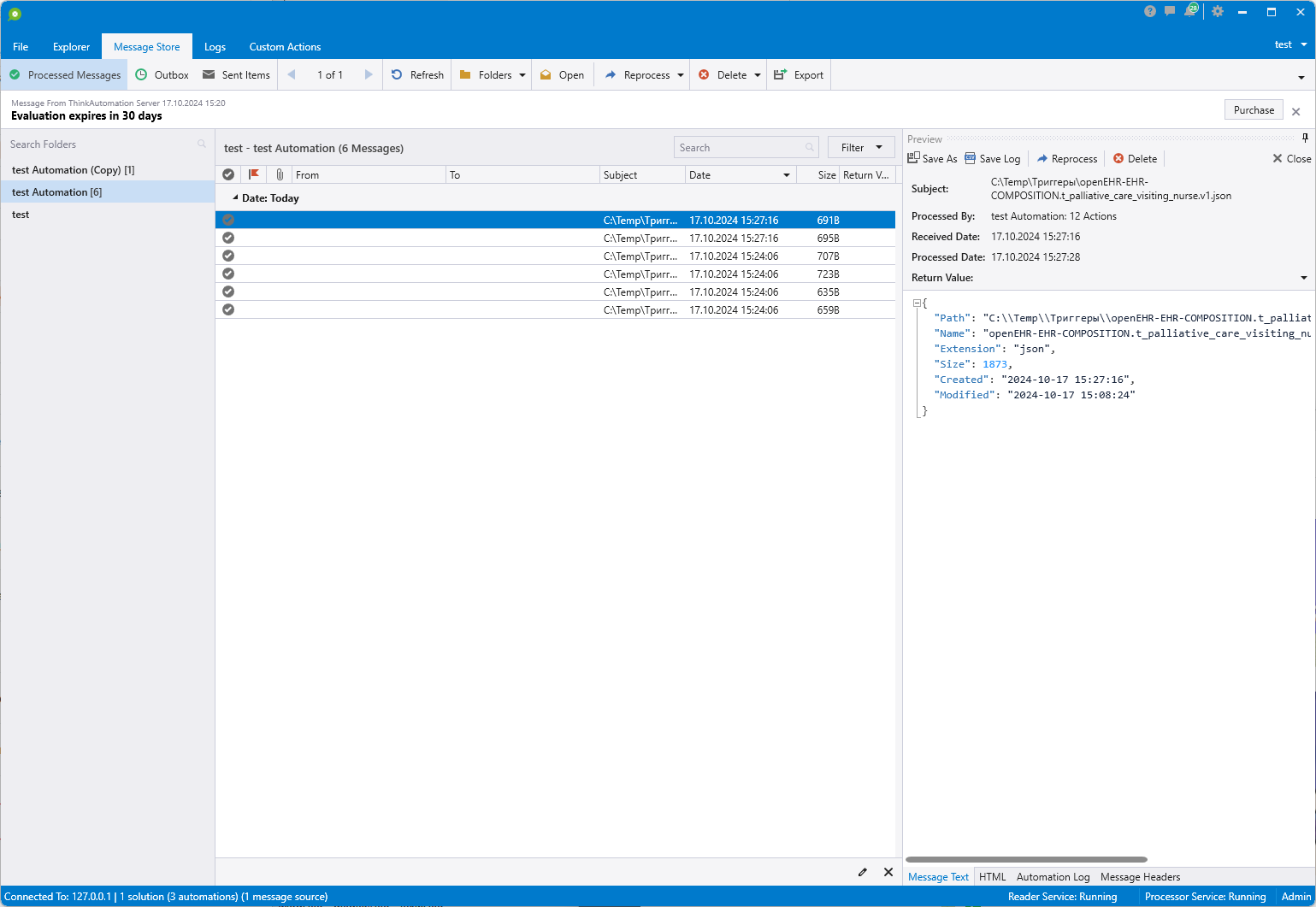The width and height of the screenshot is (1316, 907).
Task: Open the Delete dropdown arrow in toolbar
Action: coord(758,75)
